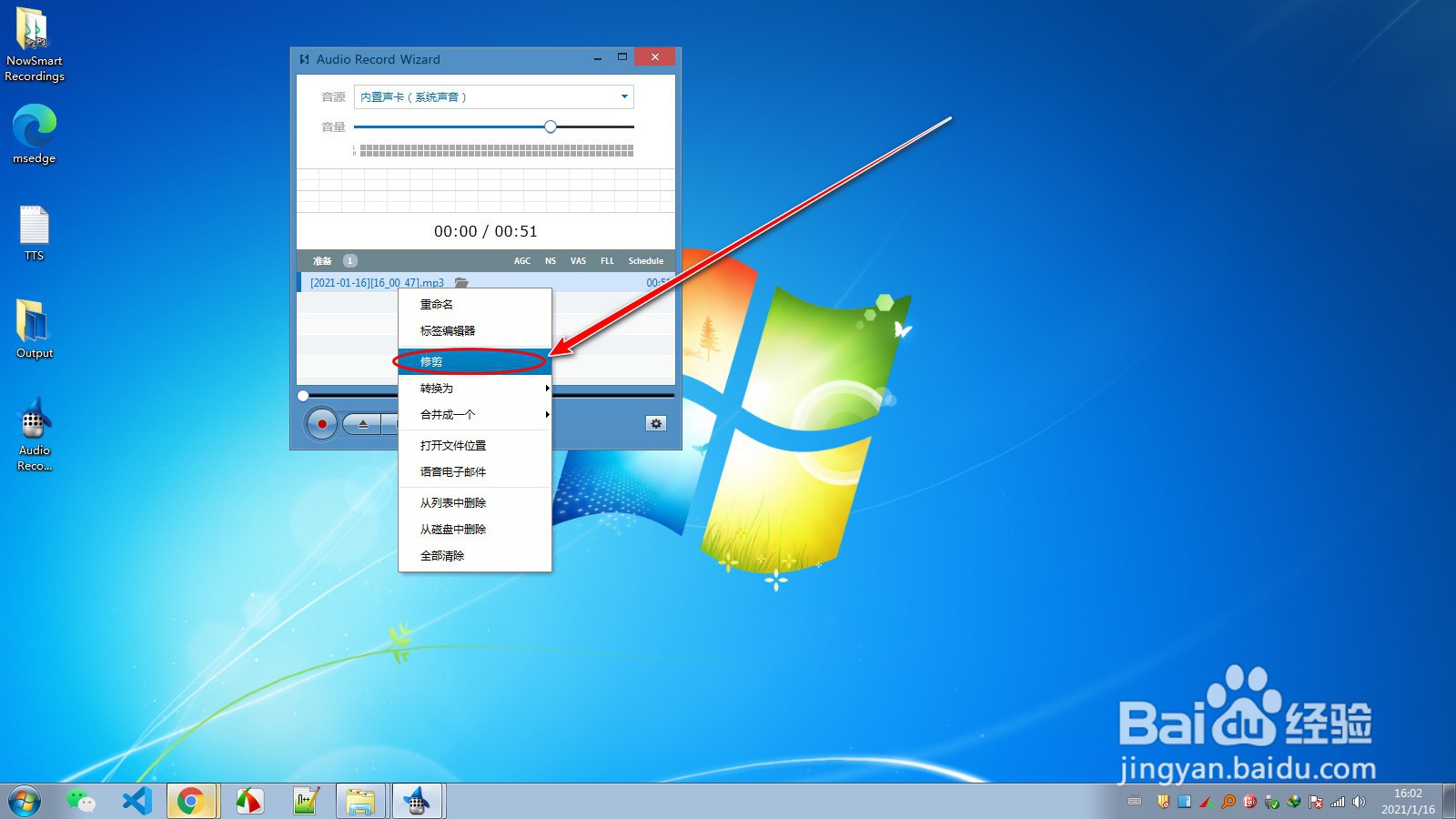Select 从磁盘中删除 delete from disk
Viewport: 1456px width, 819px height.
pos(475,529)
